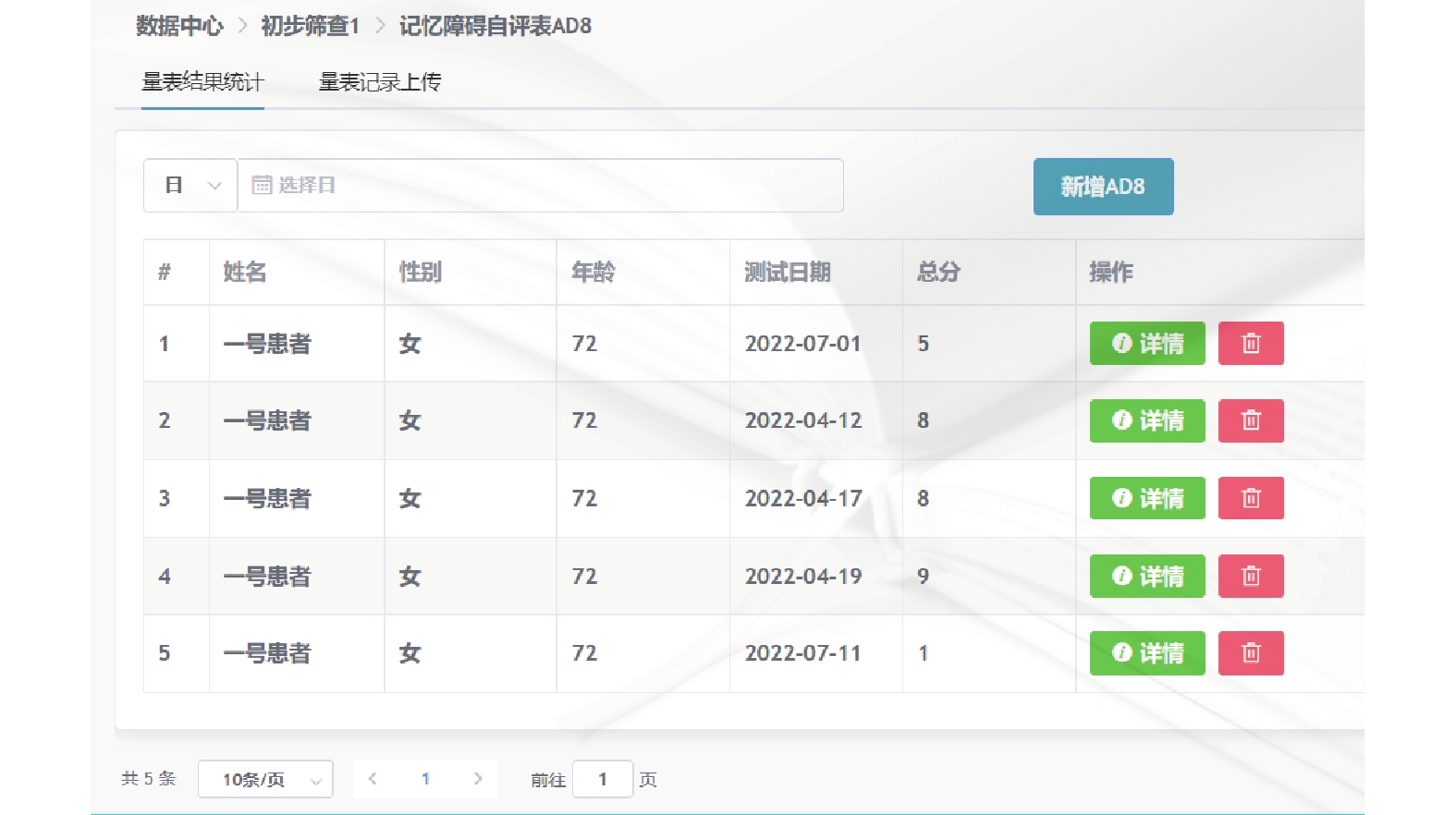Open 详情 for the 2022-07-01 record
The width and height of the screenshot is (1456, 815).
point(1147,343)
